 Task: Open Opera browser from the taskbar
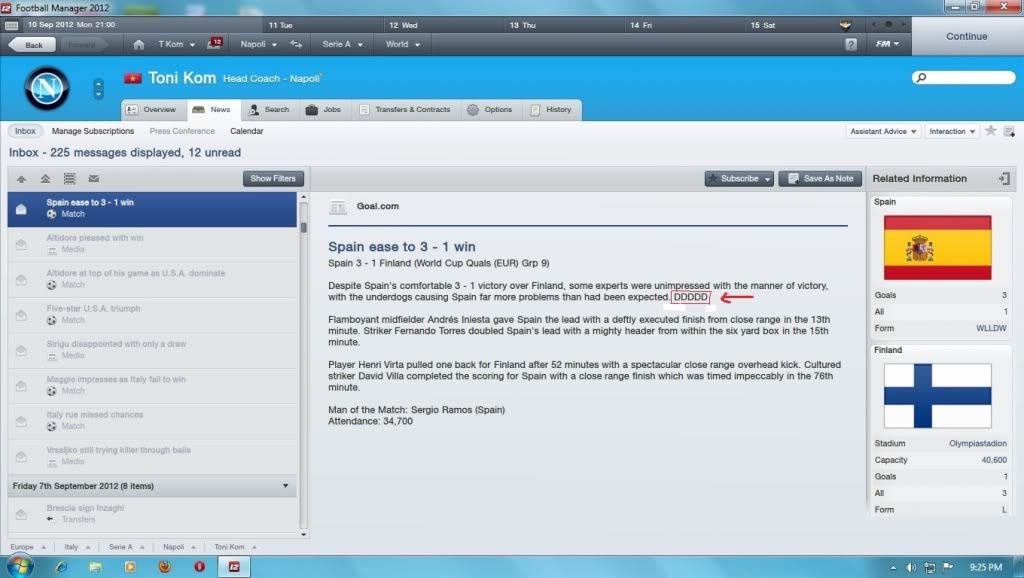click(x=199, y=566)
